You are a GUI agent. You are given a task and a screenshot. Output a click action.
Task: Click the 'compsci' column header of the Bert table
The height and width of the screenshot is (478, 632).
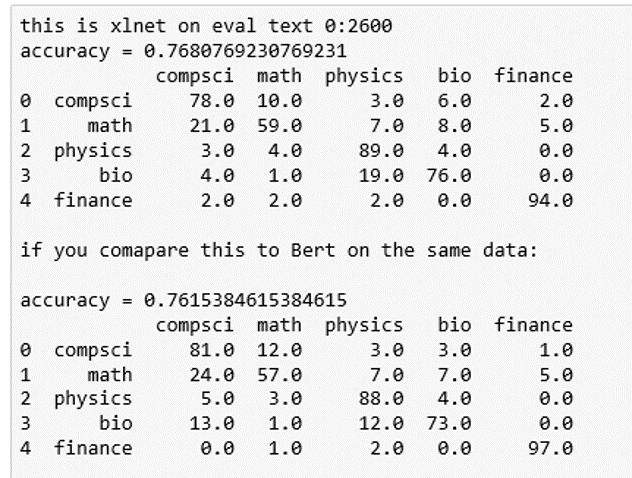tap(194, 325)
